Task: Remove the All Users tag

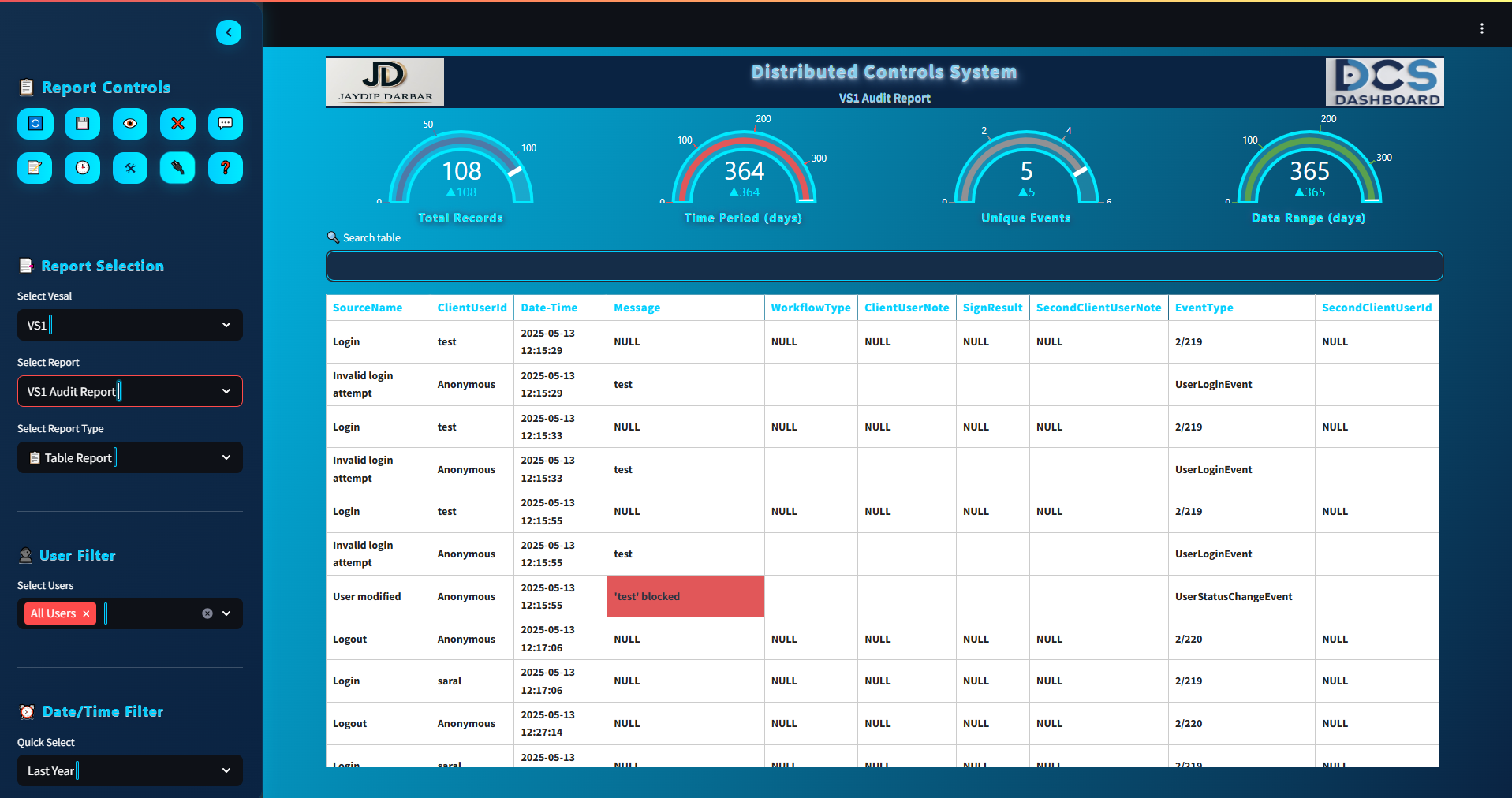Action: [x=86, y=613]
